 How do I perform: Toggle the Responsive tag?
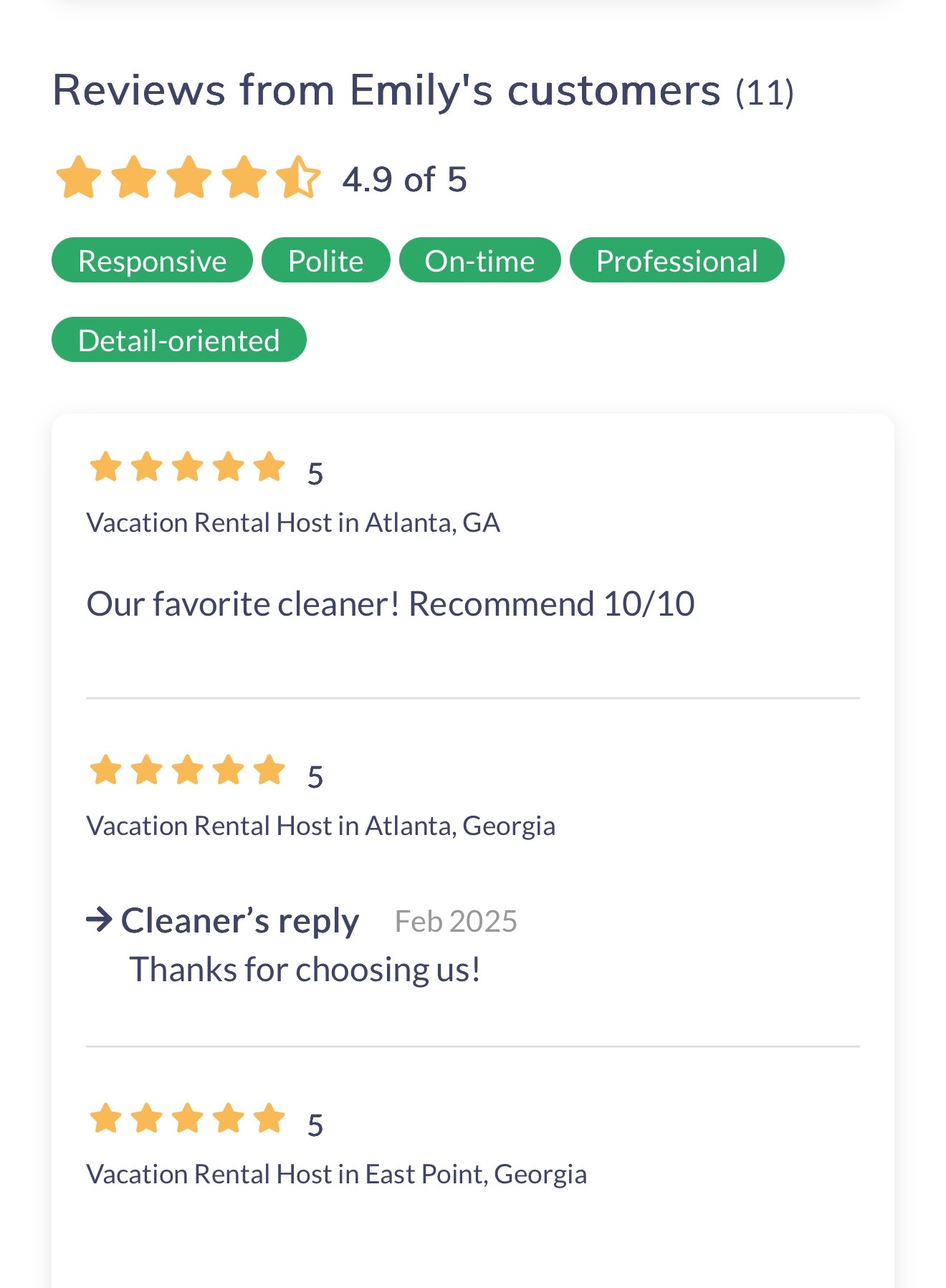153,260
